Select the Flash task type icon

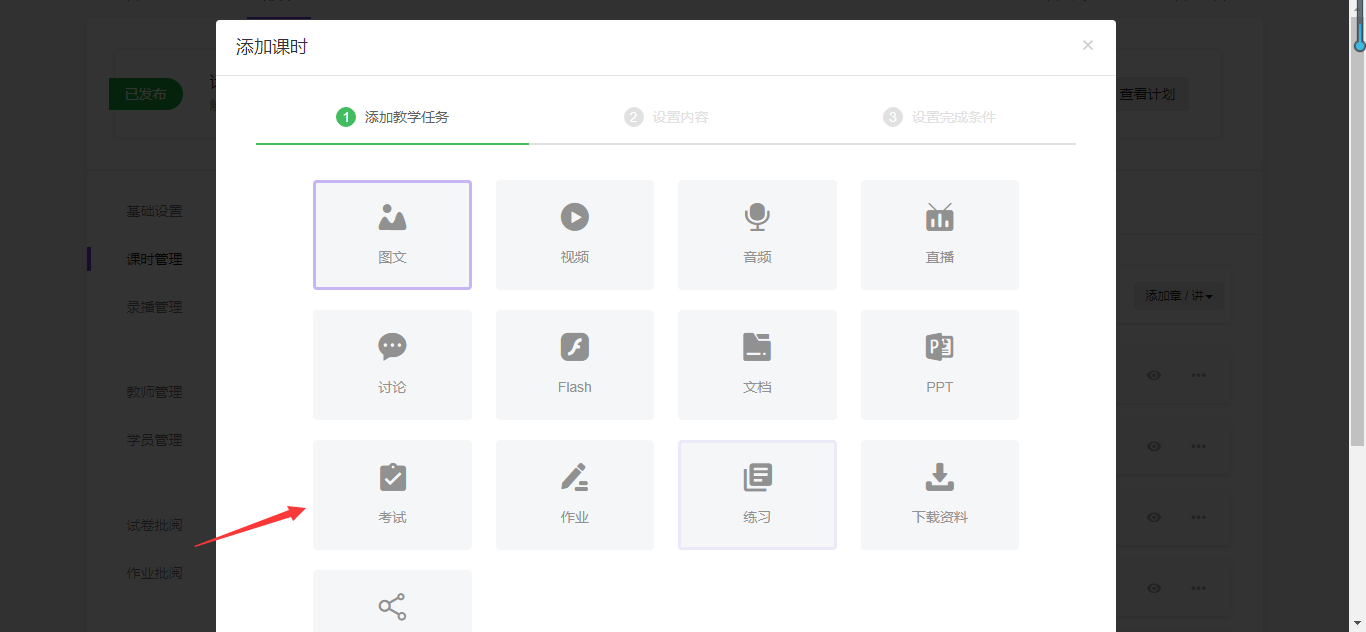pos(574,348)
